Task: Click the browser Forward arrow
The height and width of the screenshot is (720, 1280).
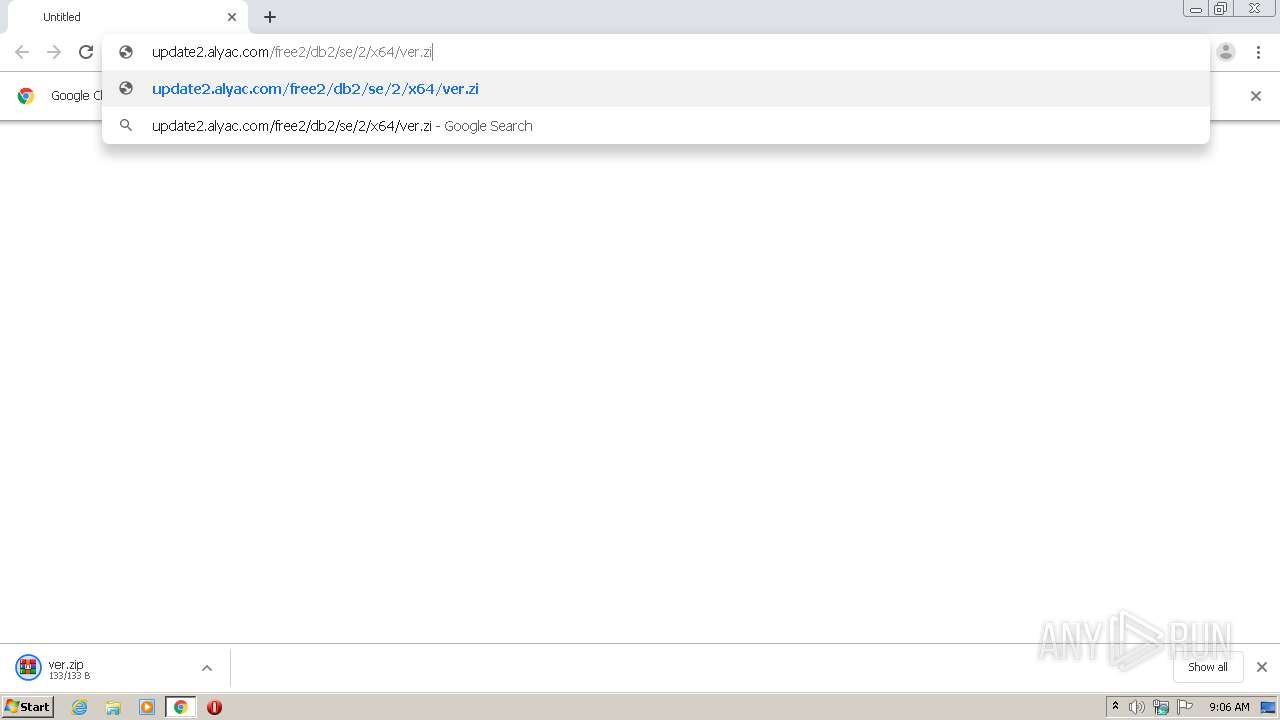Action: pyautogui.click(x=54, y=52)
